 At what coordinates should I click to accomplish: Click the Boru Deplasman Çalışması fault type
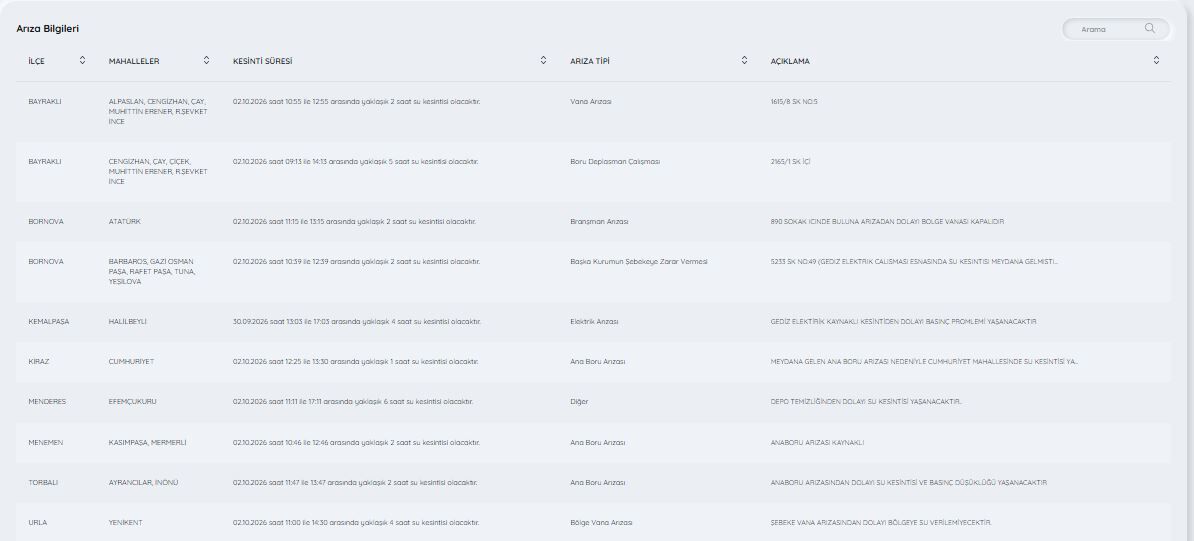coord(615,162)
